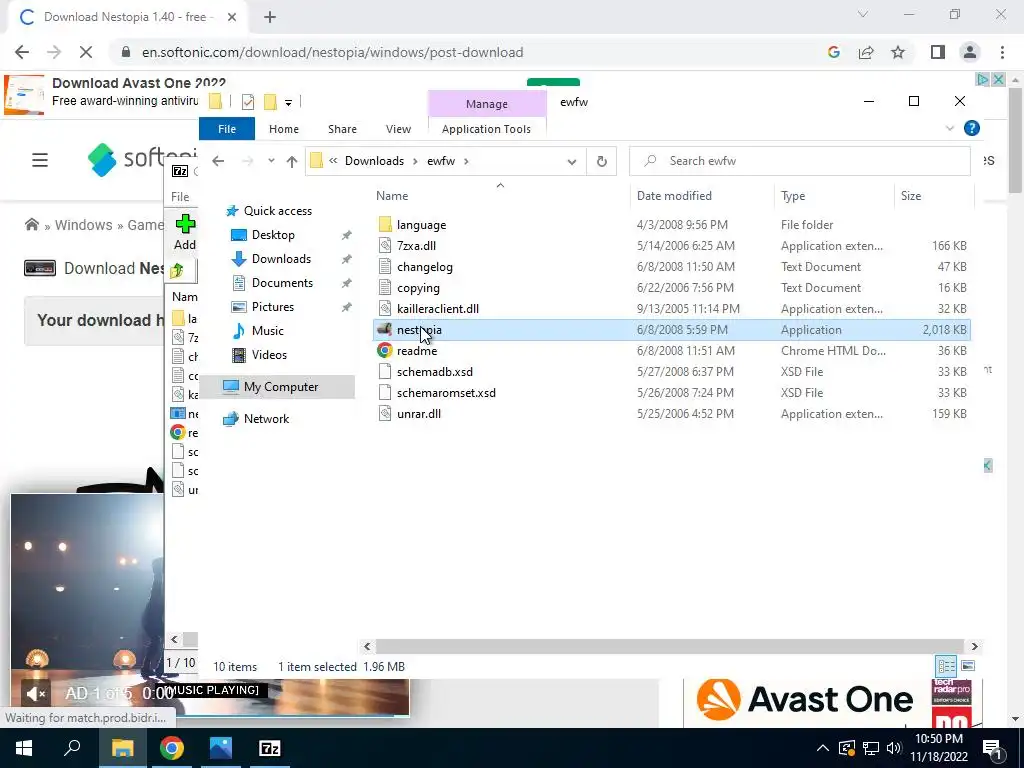Switch to Details view layout icon
The width and height of the screenshot is (1024, 768).
[x=946, y=665]
